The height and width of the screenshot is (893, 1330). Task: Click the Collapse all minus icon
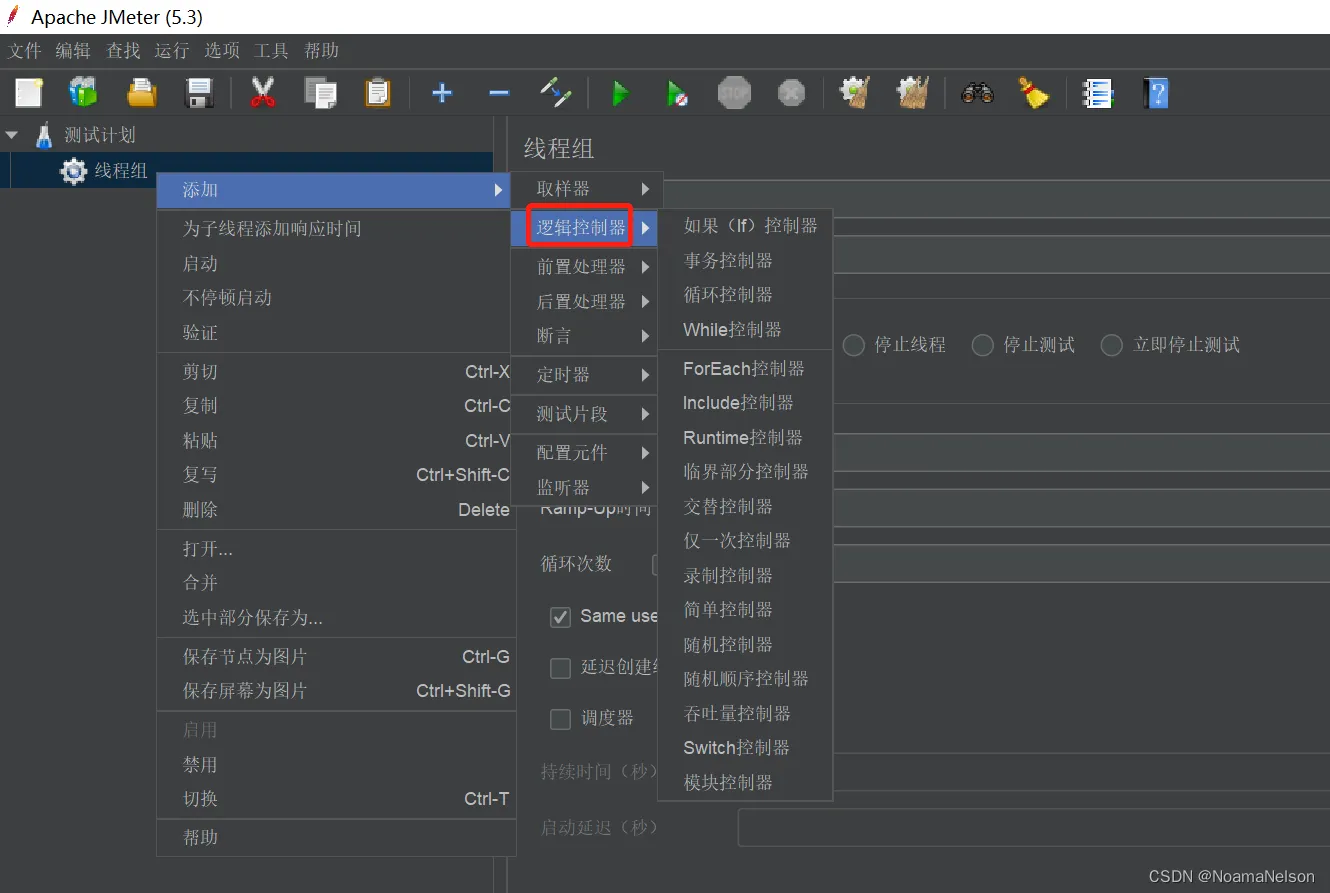point(499,93)
